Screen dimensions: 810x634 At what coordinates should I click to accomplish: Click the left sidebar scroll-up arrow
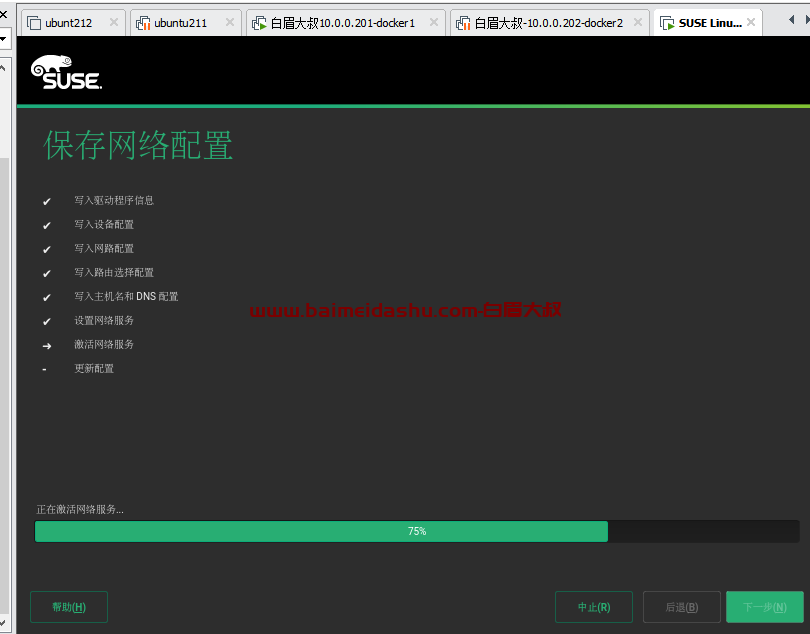(3, 68)
